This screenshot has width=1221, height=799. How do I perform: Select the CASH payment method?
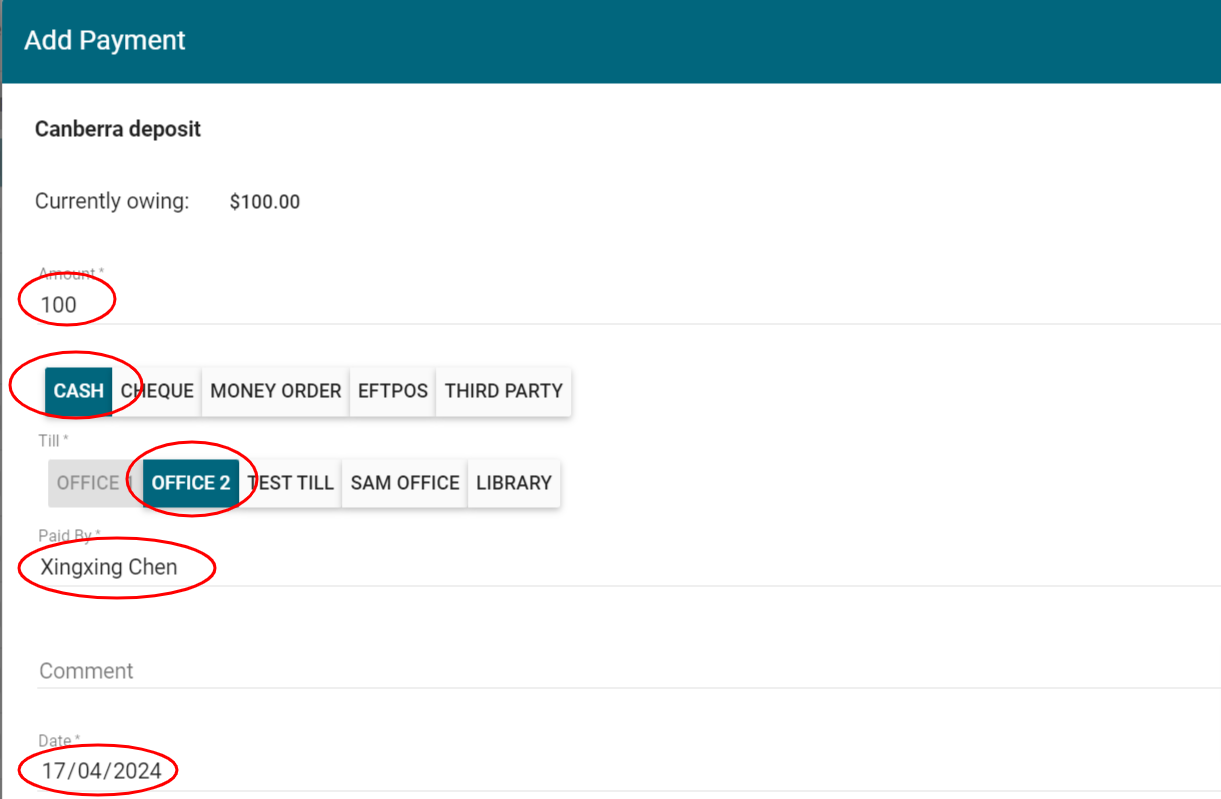tap(77, 391)
